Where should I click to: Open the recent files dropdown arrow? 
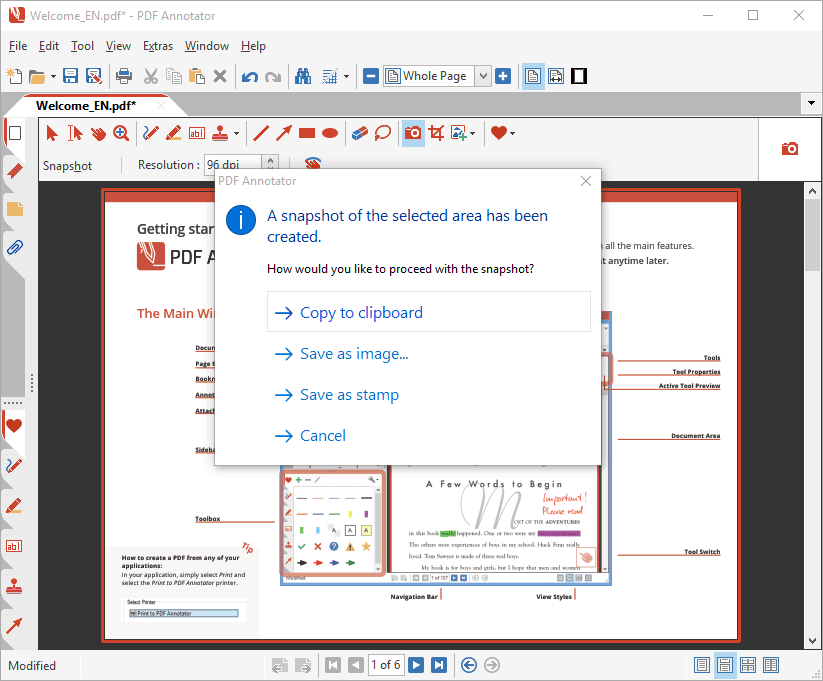pyautogui.click(x=53, y=77)
